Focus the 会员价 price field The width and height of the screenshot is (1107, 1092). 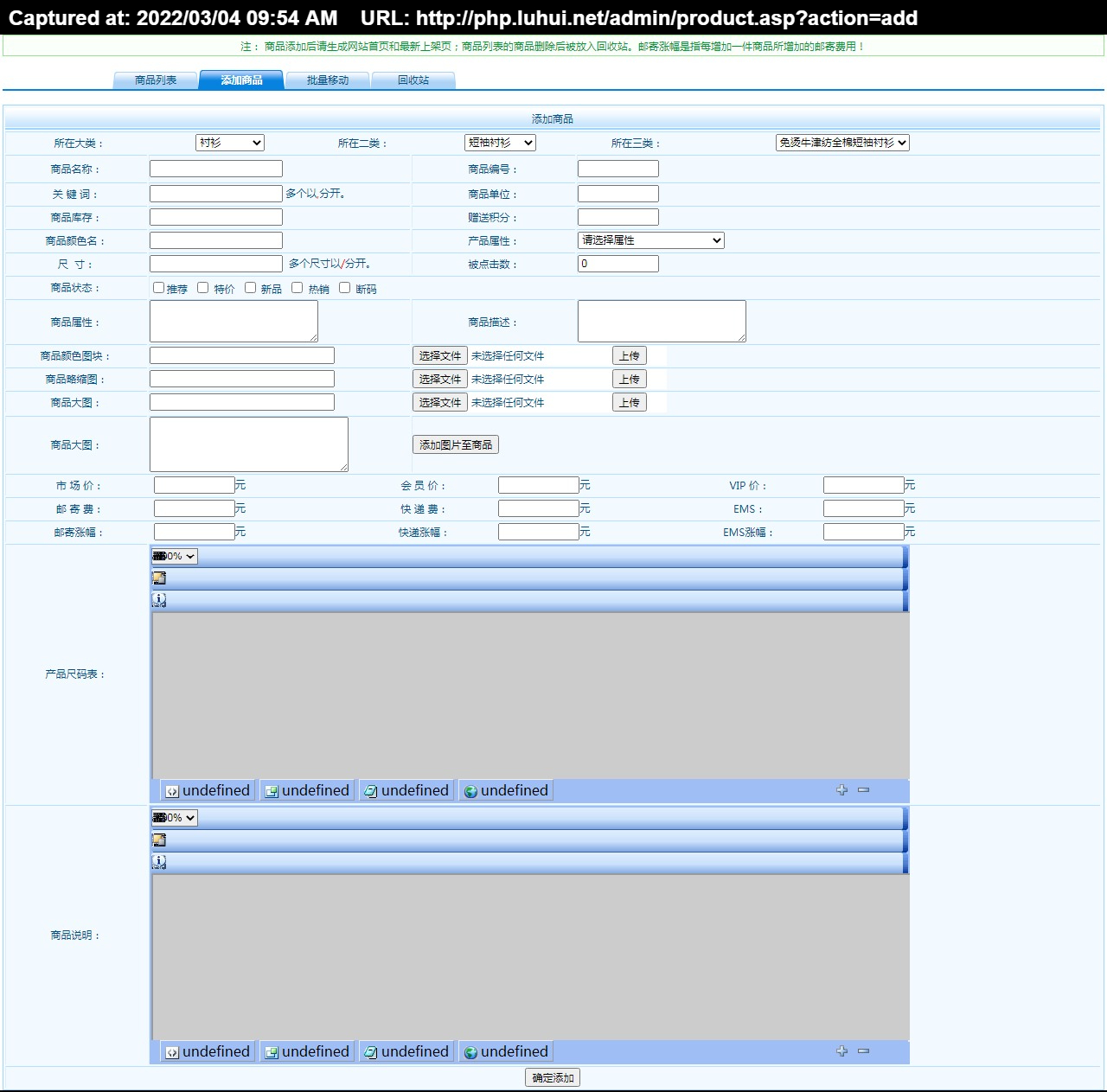click(539, 485)
